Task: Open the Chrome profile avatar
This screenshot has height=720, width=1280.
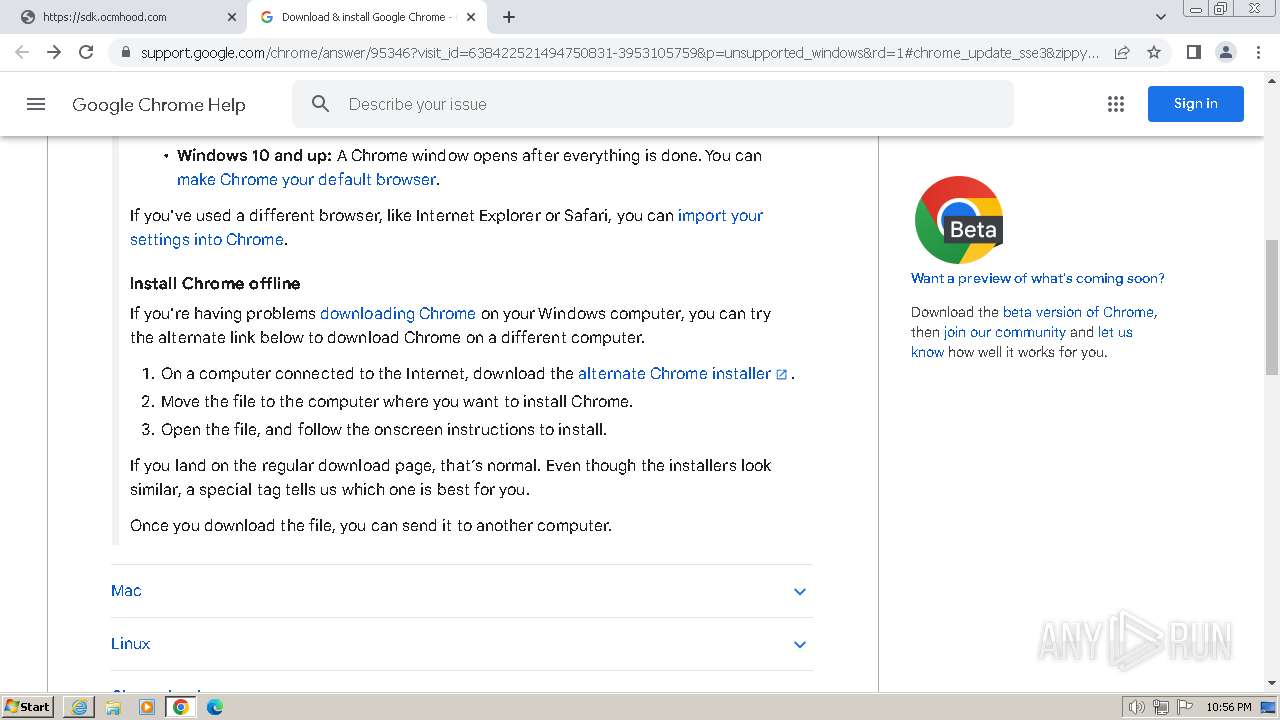Action: (1225, 52)
